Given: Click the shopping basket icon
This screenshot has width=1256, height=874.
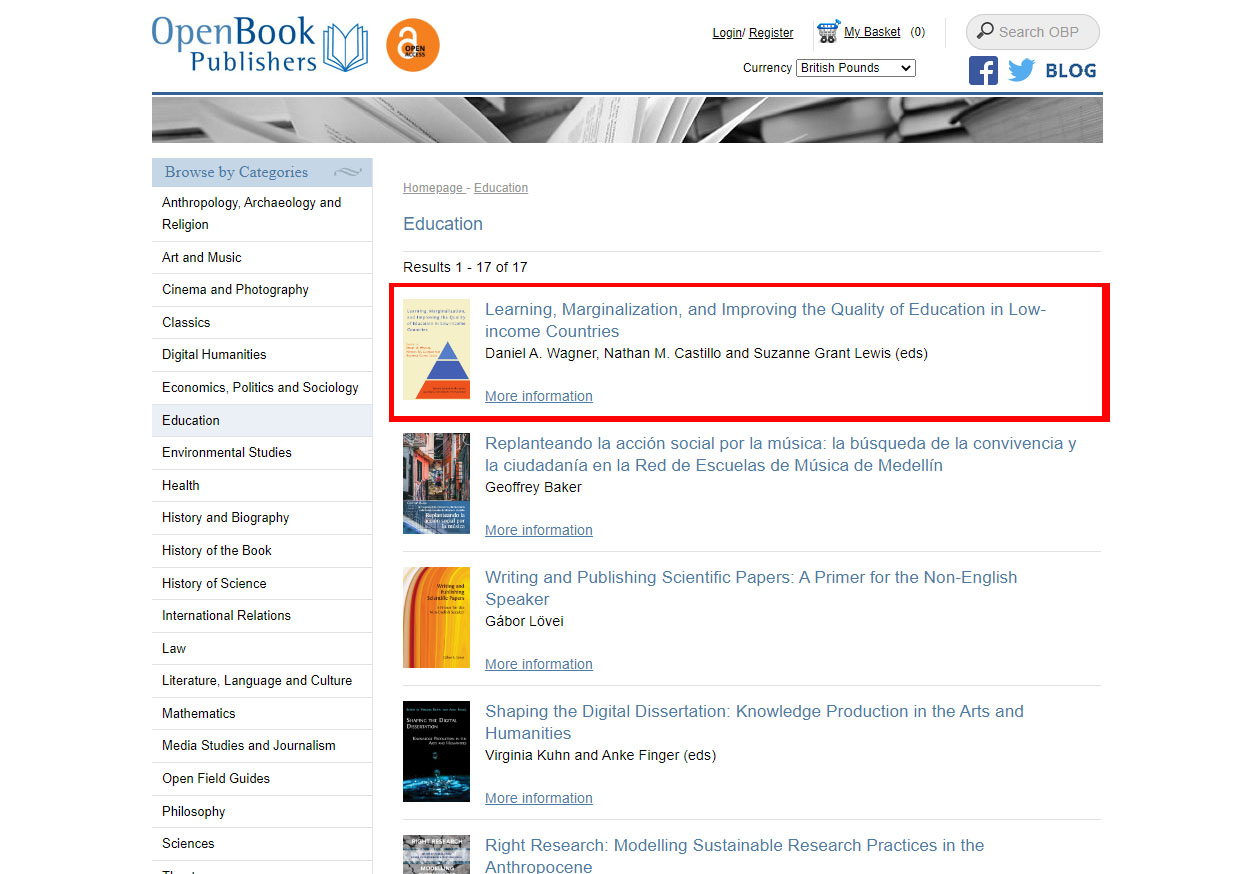Looking at the screenshot, I should click(x=828, y=32).
